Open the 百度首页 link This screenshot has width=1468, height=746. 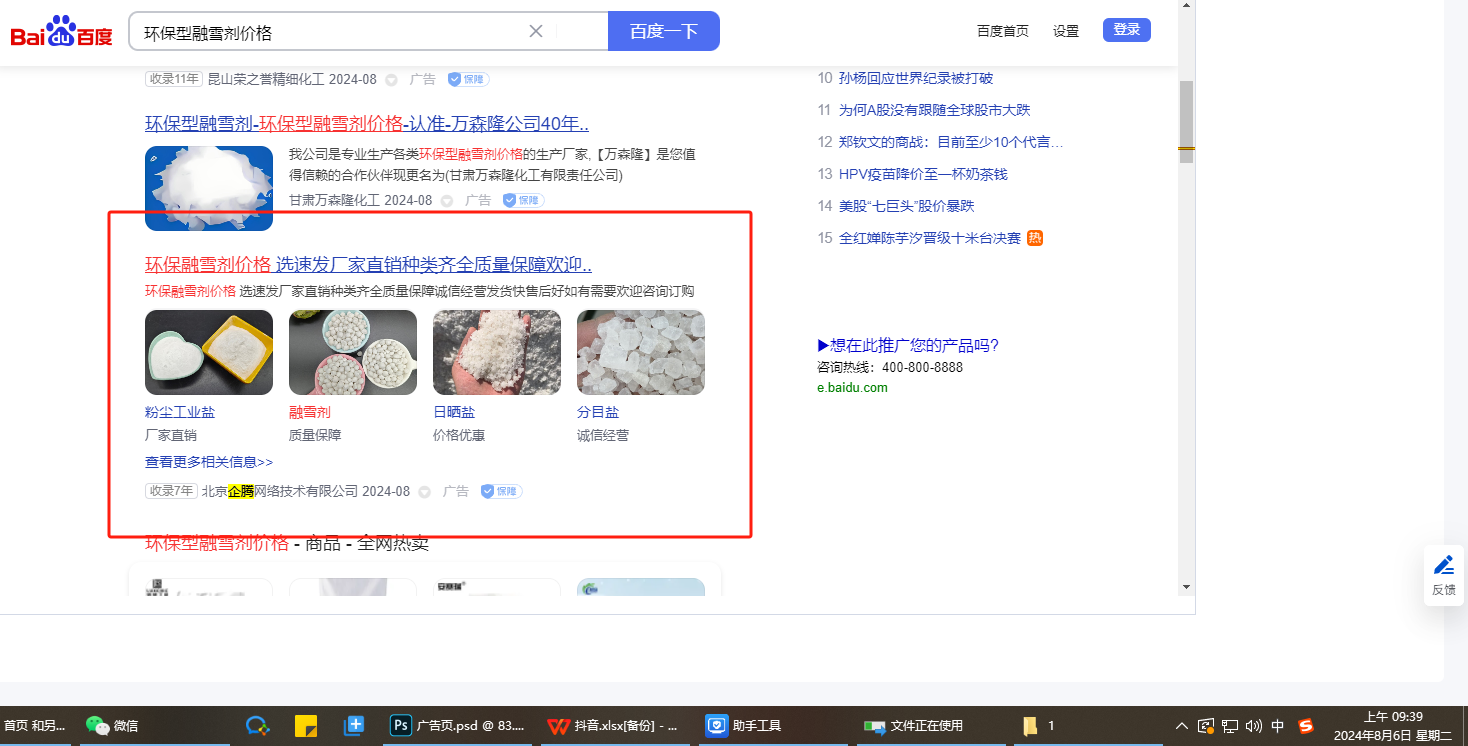1003,31
